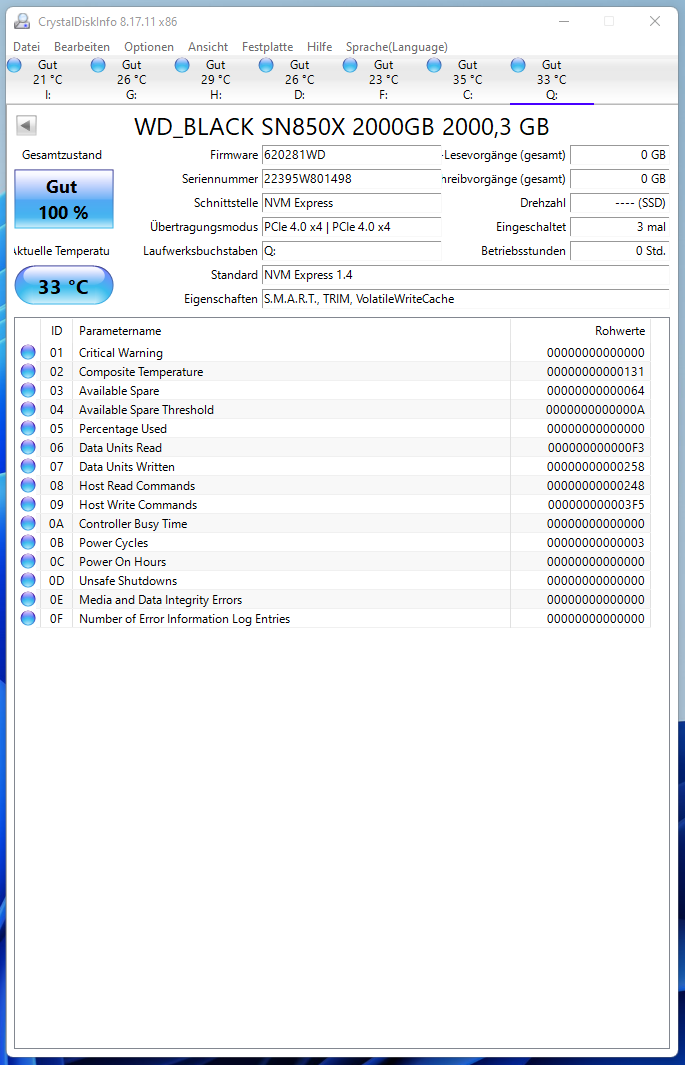Click the Eingeschaltet value 3 mal
Viewport: 685px width, 1065px height.
(x=619, y=227)
